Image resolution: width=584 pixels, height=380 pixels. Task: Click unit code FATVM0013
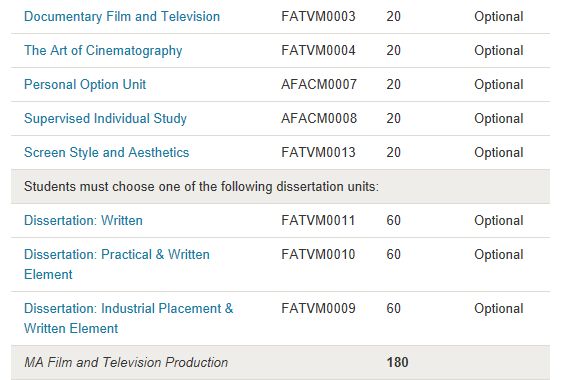click(318, 152)
